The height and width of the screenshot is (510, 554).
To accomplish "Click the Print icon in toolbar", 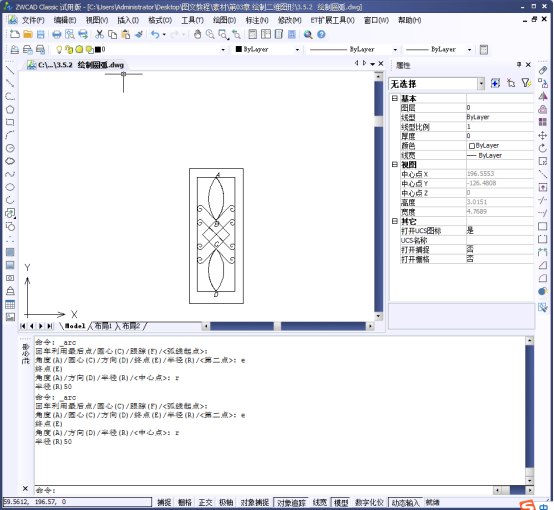I will [x=57, y=34].
